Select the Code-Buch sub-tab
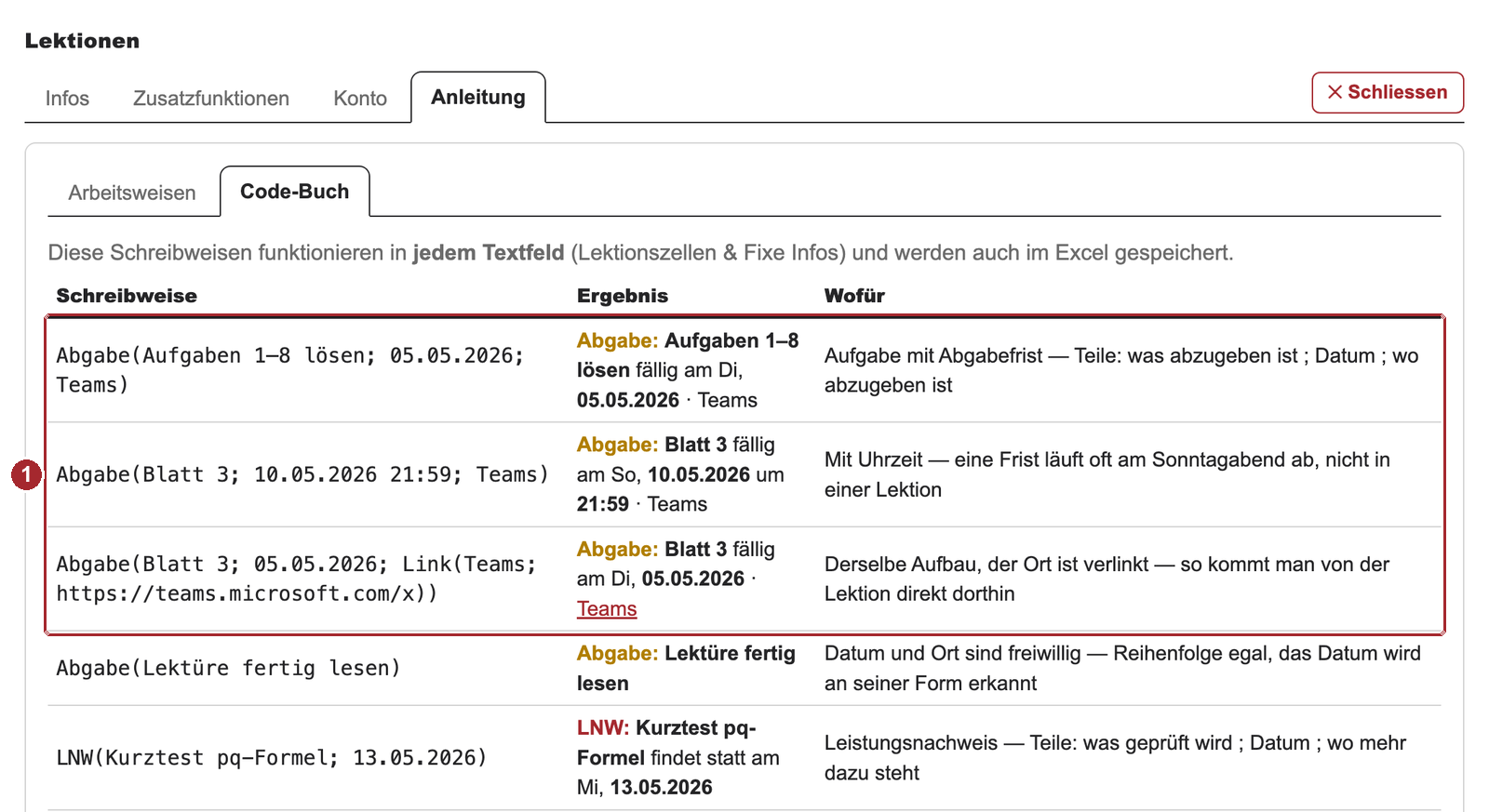 tap(295, 192)
